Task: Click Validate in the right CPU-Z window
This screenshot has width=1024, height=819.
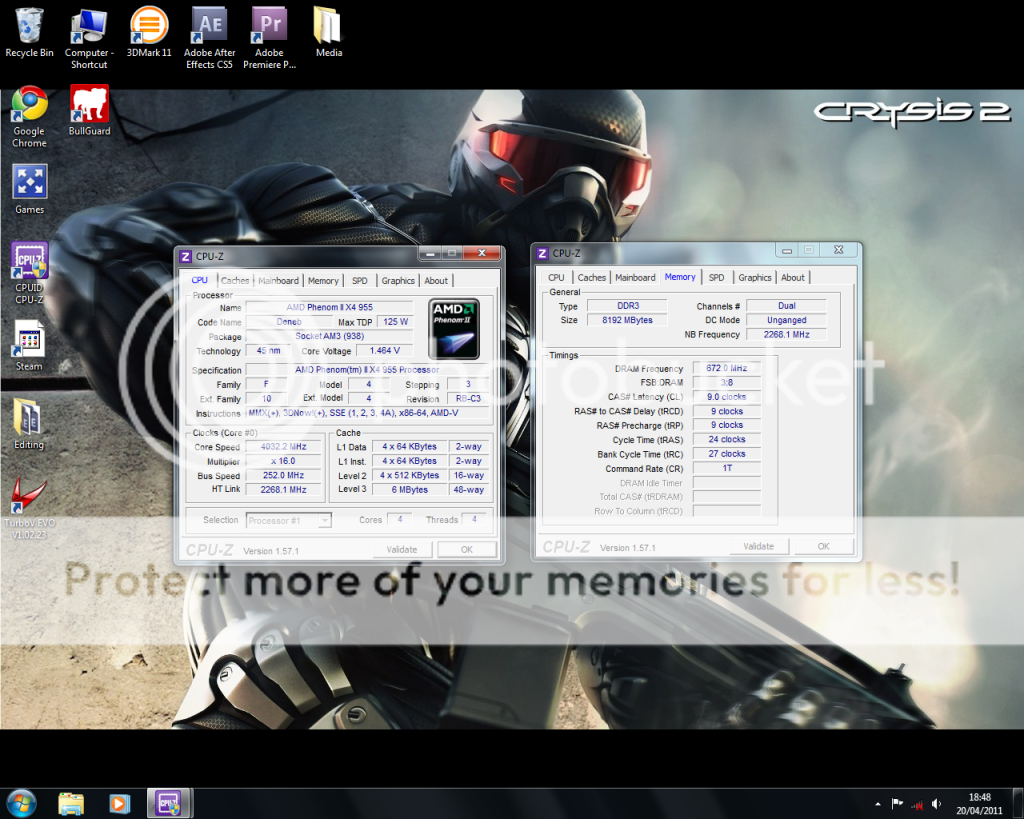Action: (x=759, y=546)
